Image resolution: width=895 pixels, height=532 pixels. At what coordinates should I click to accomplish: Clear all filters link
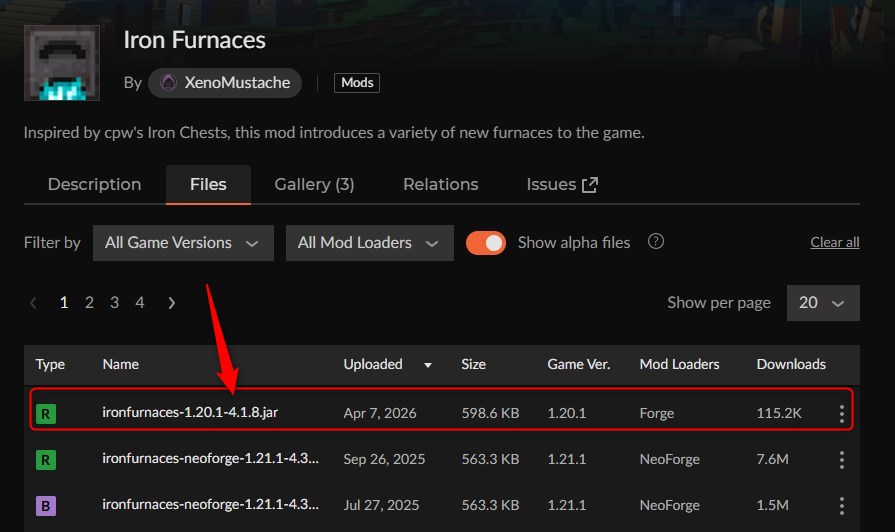[835, 243]
